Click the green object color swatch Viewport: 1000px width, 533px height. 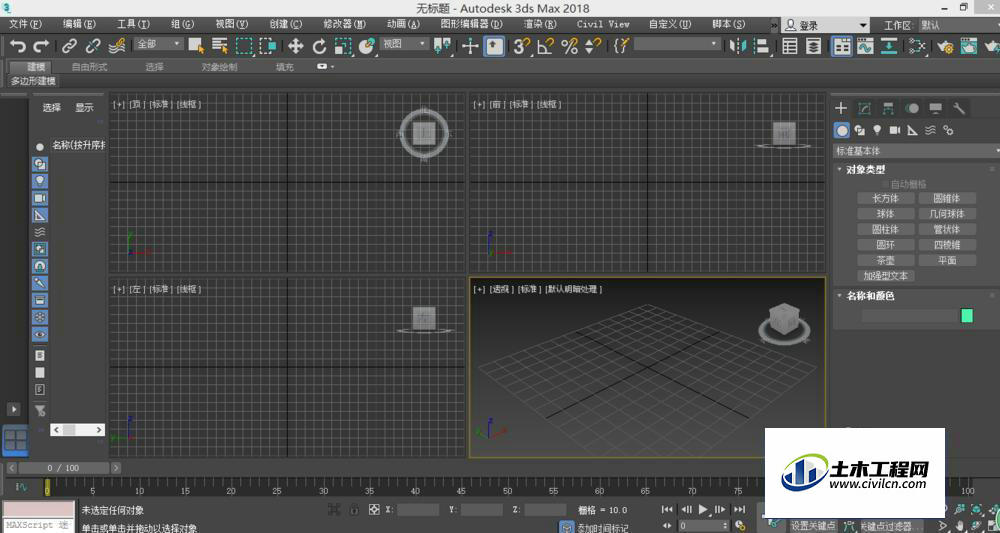tap(967, 316)
